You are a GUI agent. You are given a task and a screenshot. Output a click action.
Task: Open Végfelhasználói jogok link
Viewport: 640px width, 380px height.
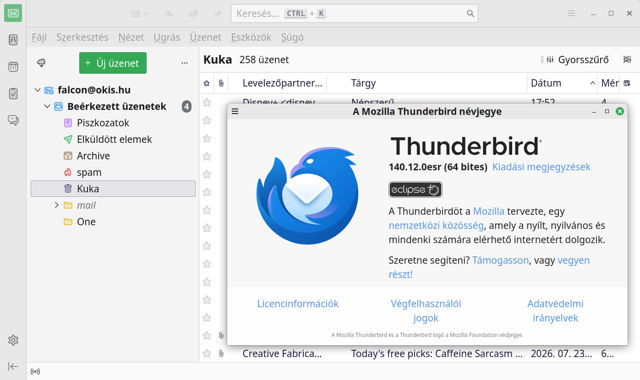coord(426,311)
